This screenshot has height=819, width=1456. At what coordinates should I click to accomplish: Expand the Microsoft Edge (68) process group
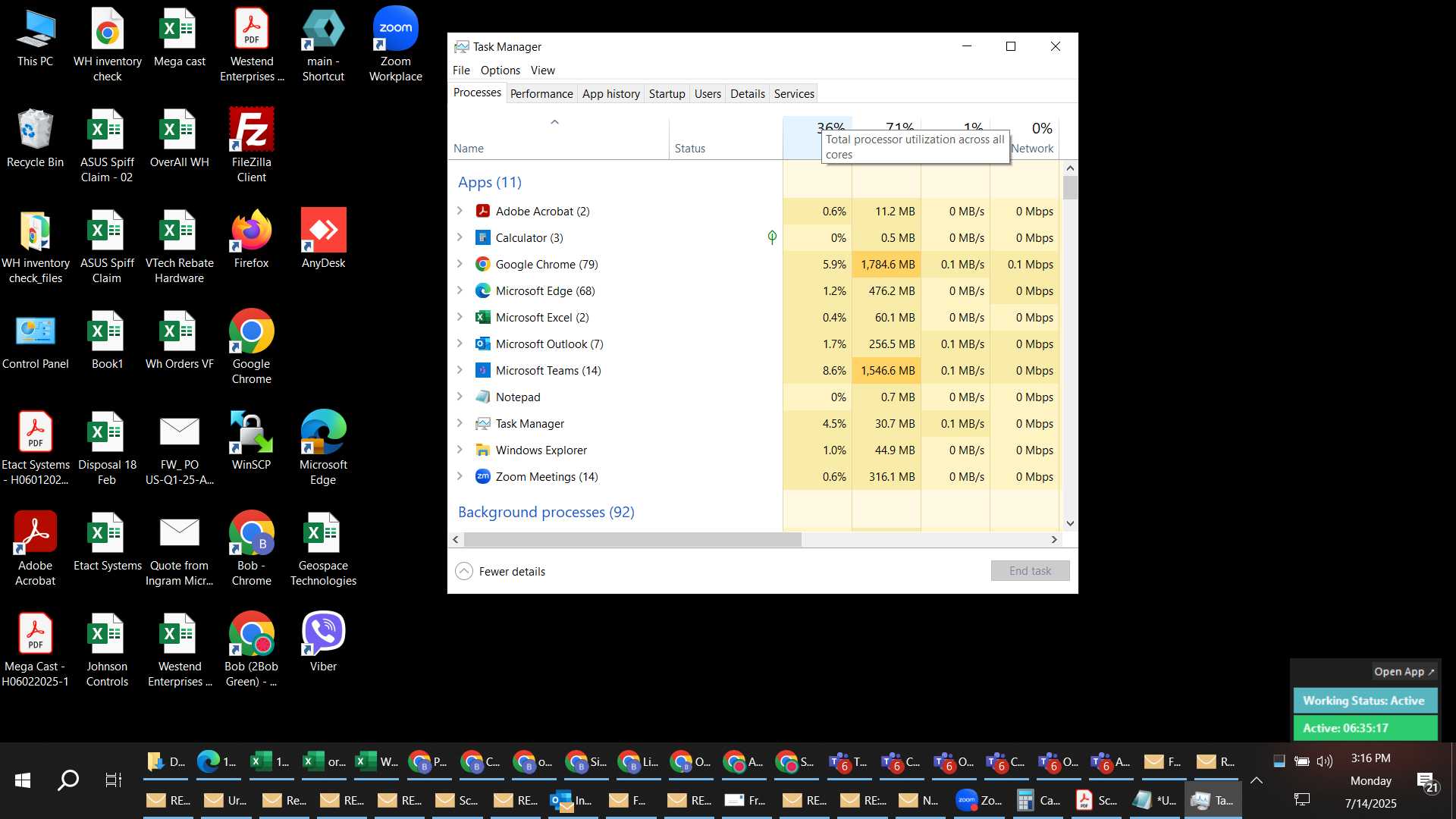[x=460, y=290]
